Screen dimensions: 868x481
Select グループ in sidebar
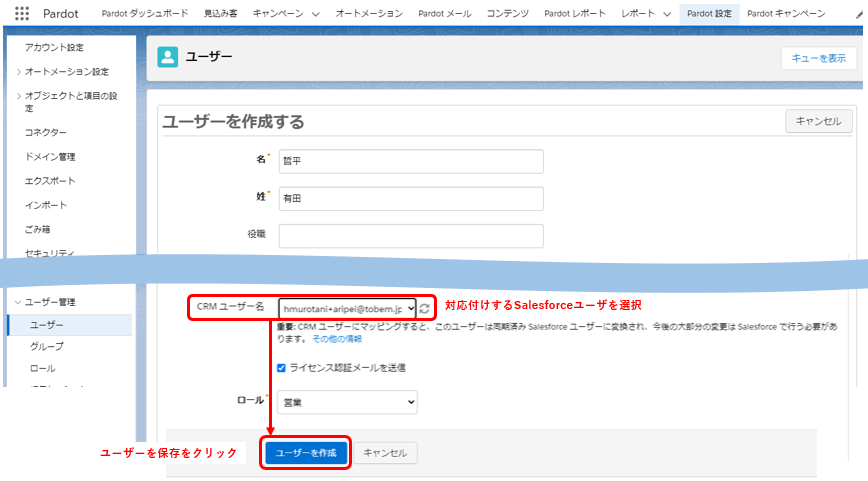(46, 346)
